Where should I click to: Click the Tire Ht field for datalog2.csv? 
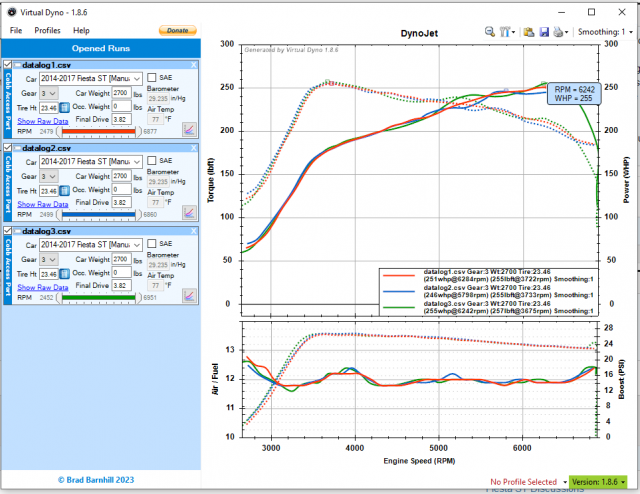click(x=49, y=191)
